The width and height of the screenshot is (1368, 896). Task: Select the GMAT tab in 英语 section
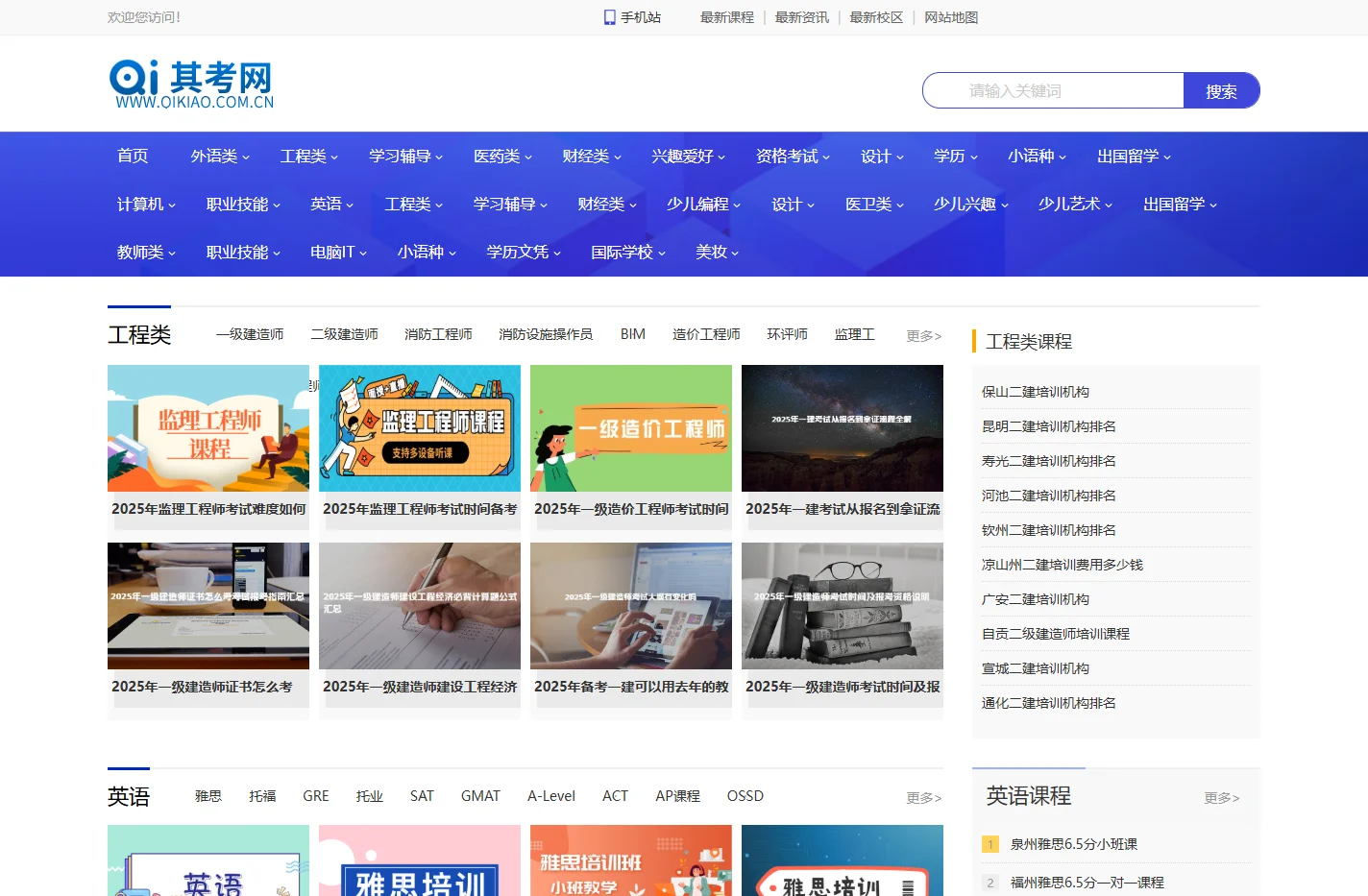480,796
